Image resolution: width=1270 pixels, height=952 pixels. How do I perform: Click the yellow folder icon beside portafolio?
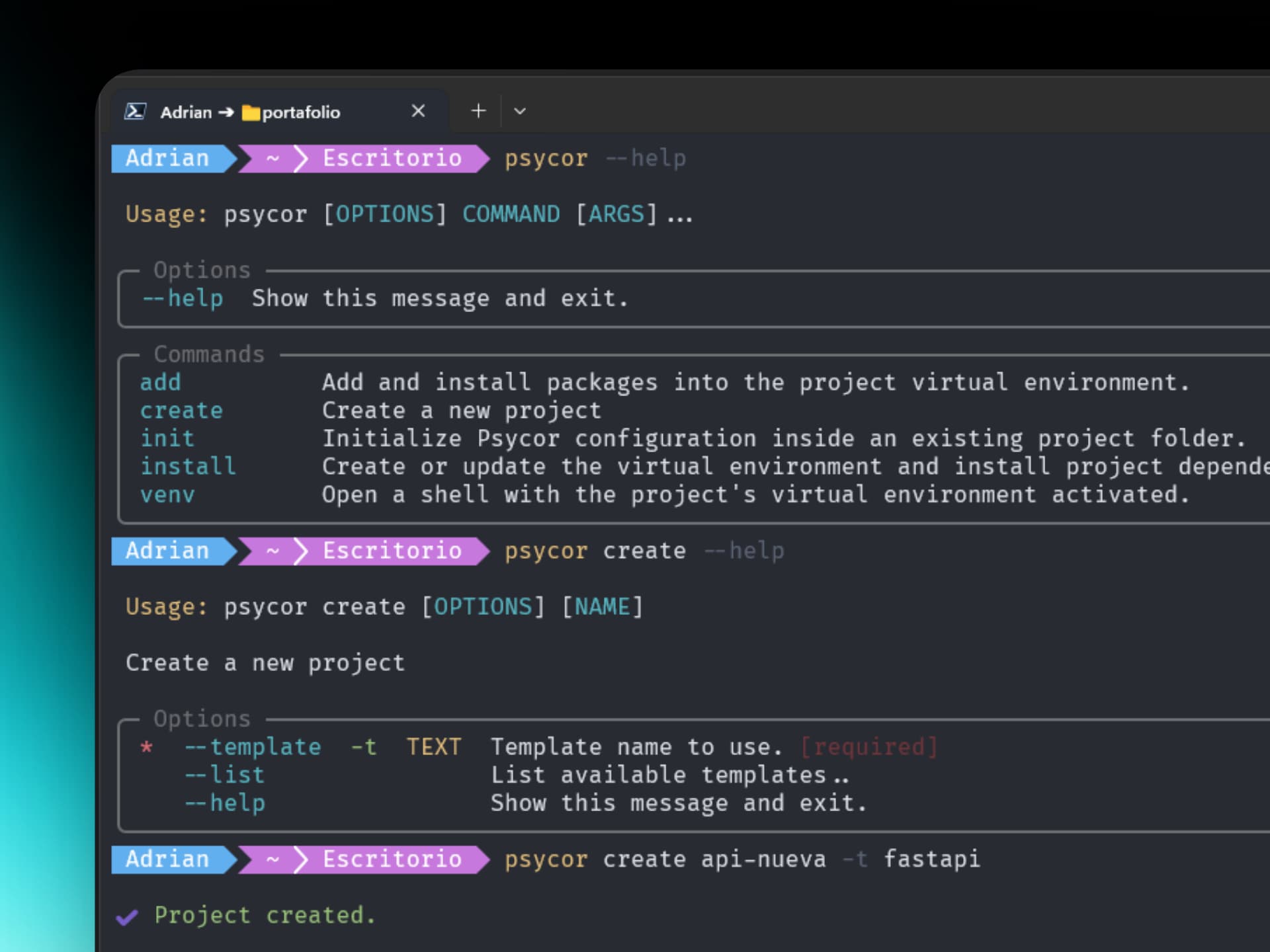point(251,113)
